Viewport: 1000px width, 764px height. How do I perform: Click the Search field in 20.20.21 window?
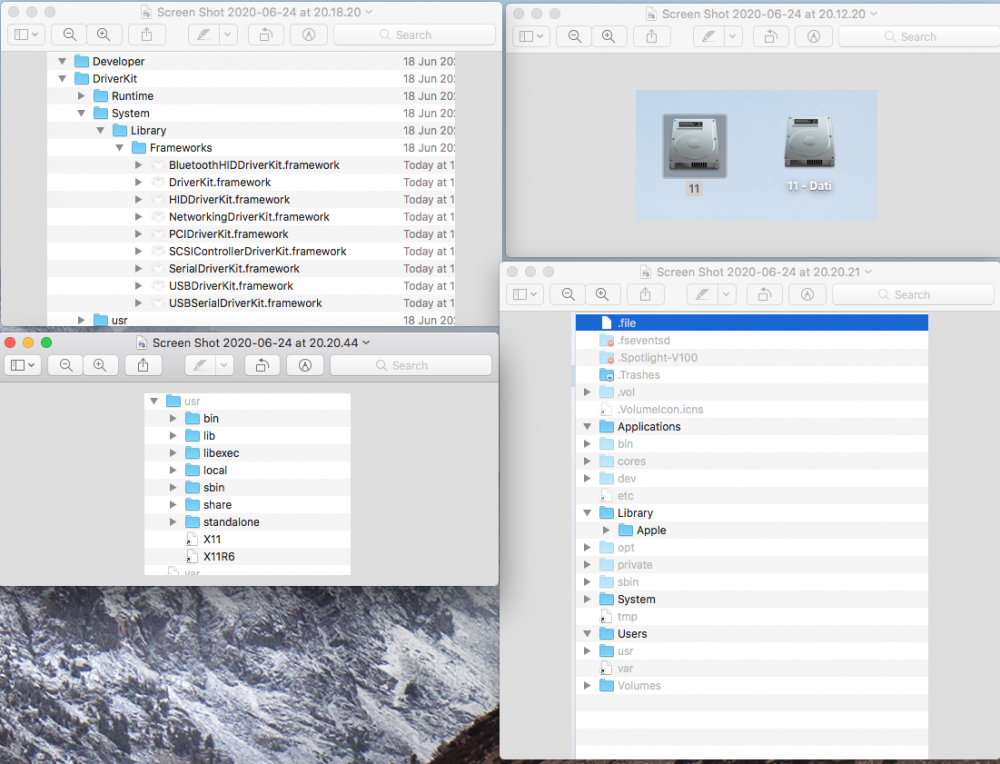(x=913, y=294)
